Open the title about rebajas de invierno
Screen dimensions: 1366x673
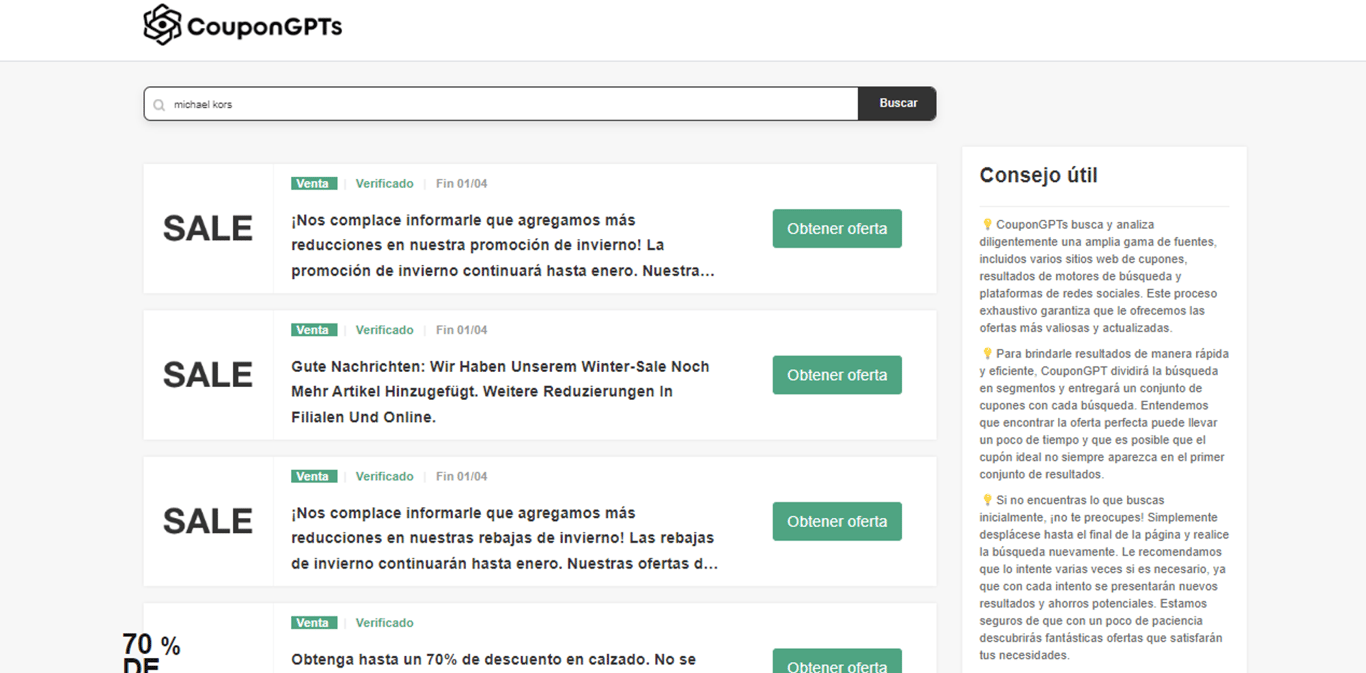click(504, 538)
